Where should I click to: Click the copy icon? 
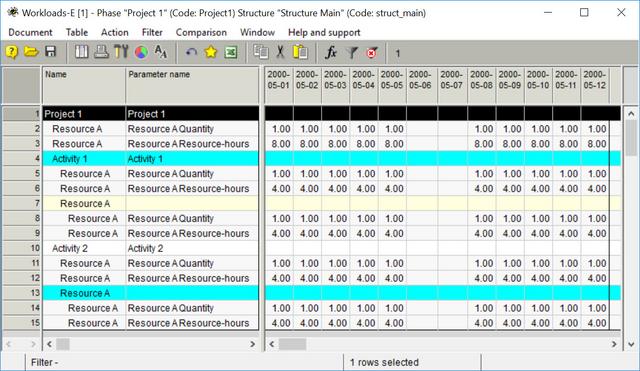[261, 52]
